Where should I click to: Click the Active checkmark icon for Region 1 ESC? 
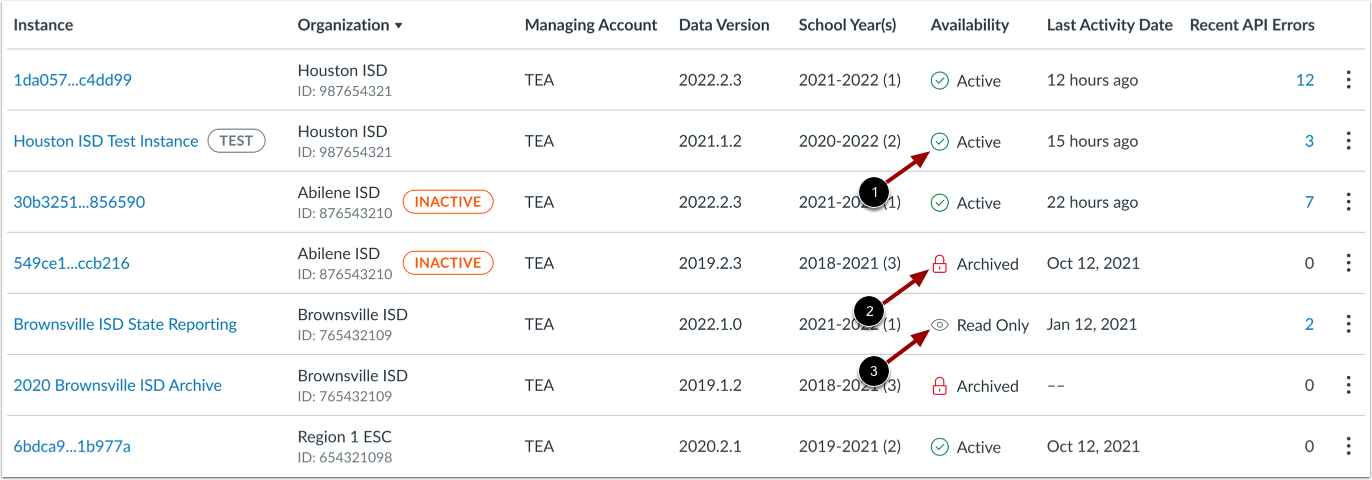[x=939, y=447]
